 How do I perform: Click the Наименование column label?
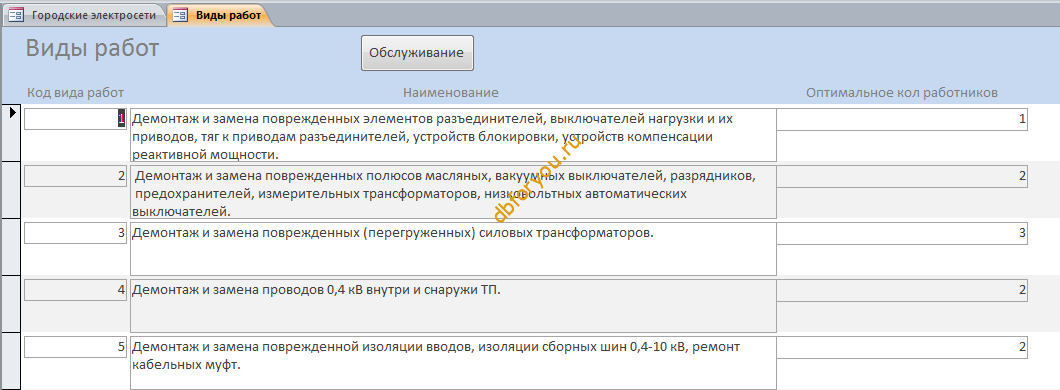pyautogui.click(x=451, y=93)
